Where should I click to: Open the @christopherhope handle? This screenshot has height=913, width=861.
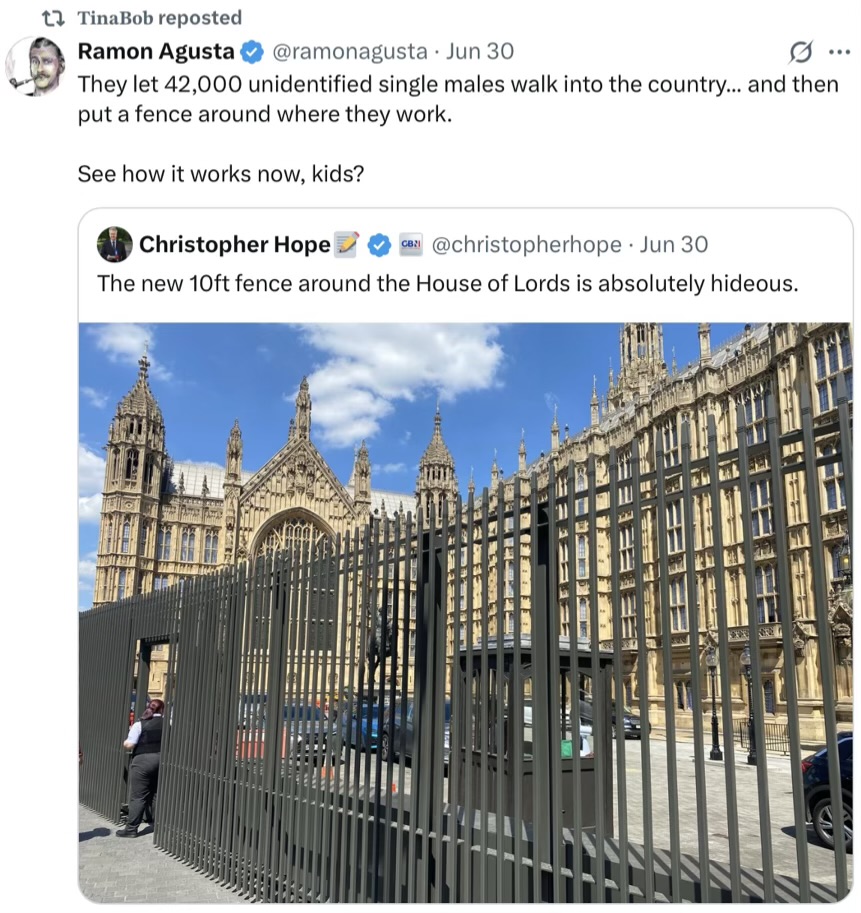[526, 245]
